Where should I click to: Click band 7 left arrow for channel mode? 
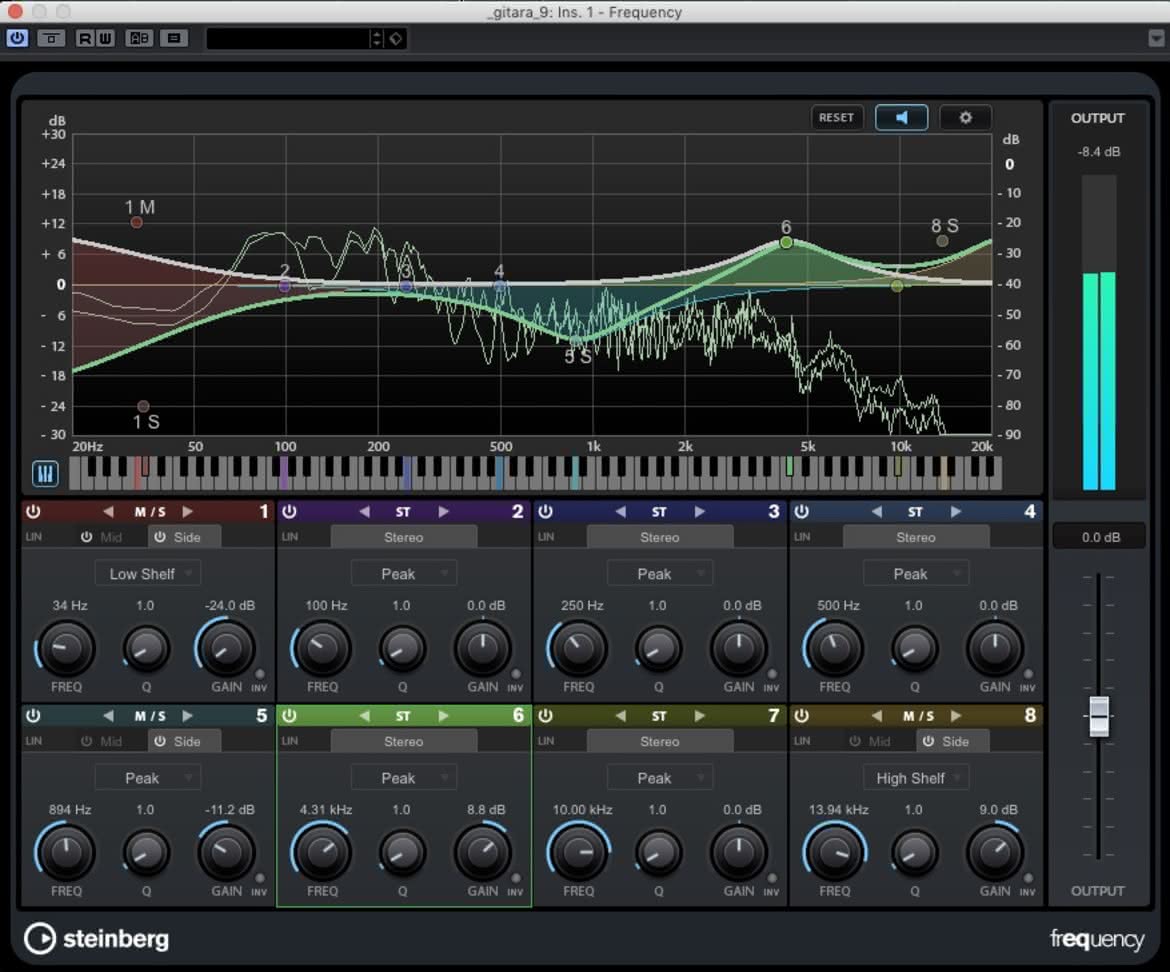621,716
